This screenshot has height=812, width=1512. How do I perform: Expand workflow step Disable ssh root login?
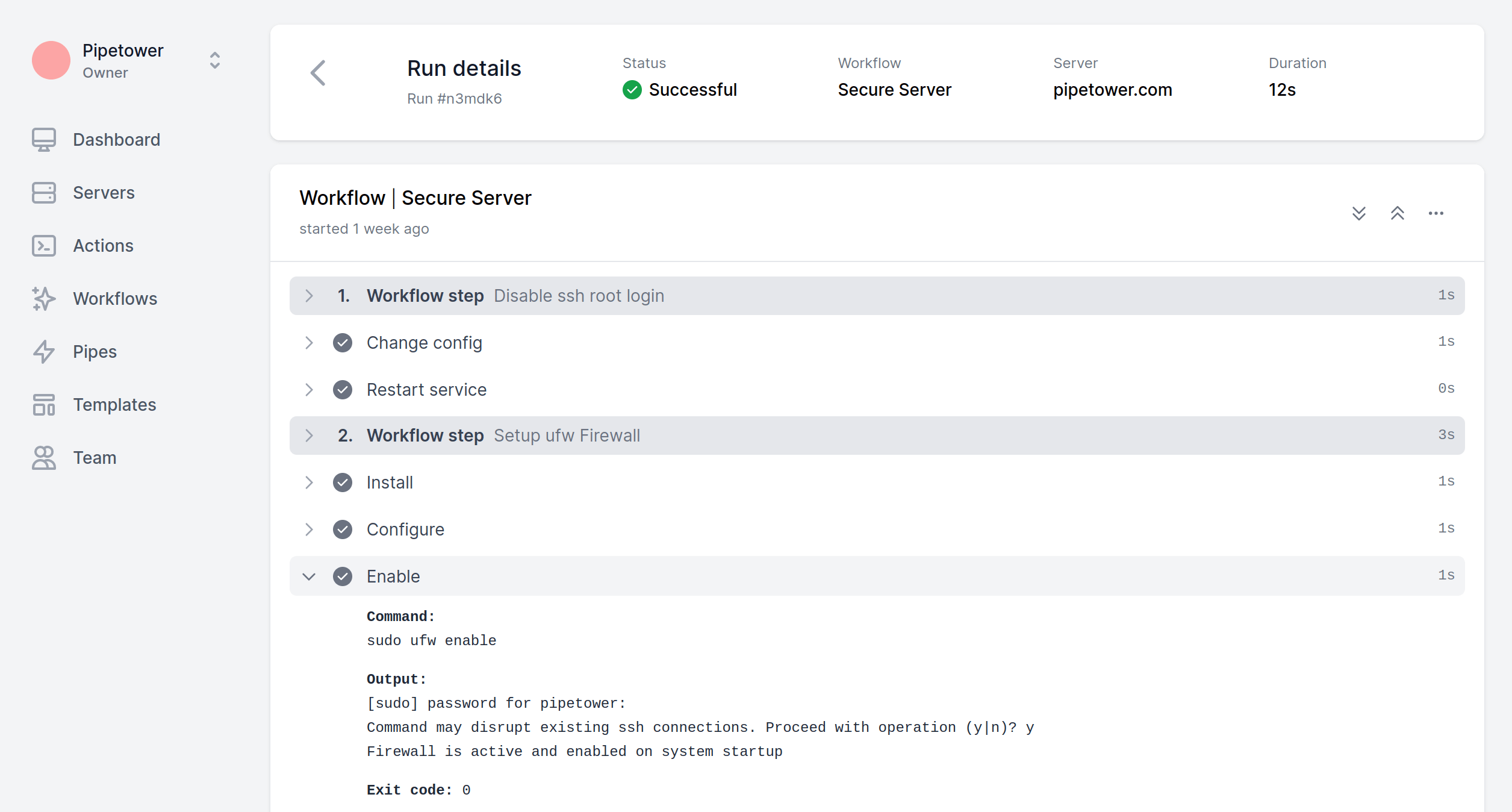[310, 296]
